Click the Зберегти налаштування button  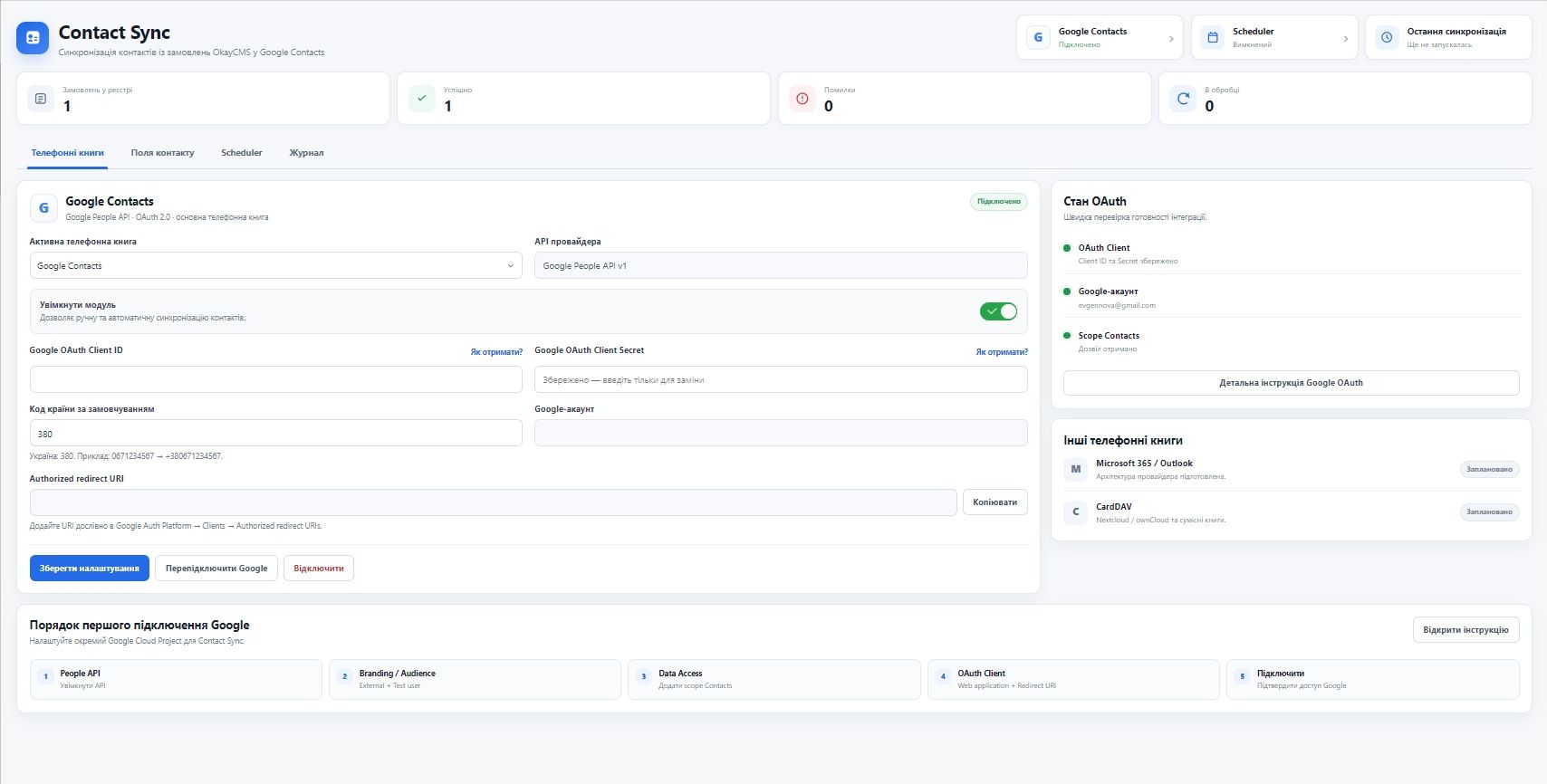click(x=90, y=569)
